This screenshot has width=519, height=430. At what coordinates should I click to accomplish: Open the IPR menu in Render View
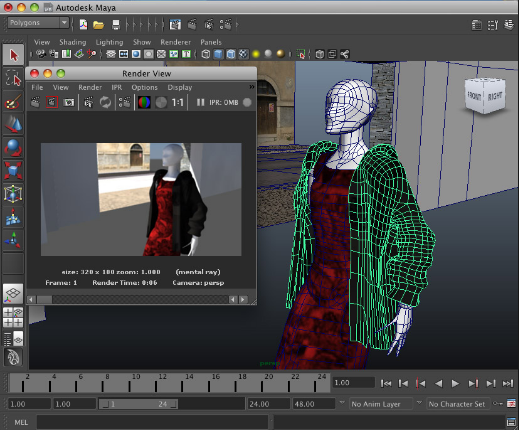tap(116, 87)
